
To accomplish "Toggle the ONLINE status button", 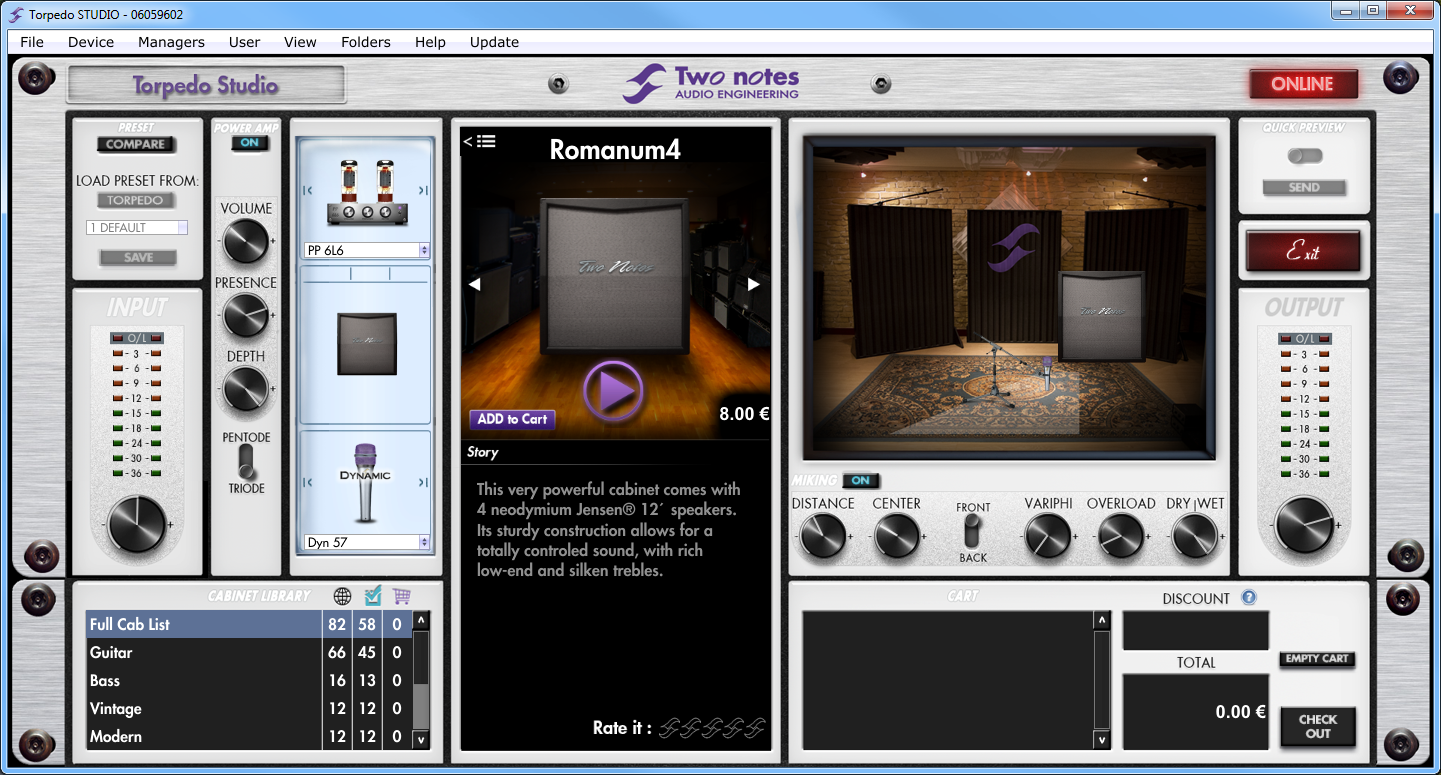I will click(1303, 84).
